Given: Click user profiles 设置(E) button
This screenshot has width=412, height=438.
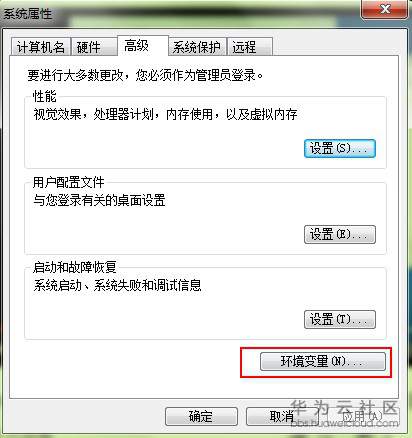Looking at the screenshot, I should click(339, 234).
